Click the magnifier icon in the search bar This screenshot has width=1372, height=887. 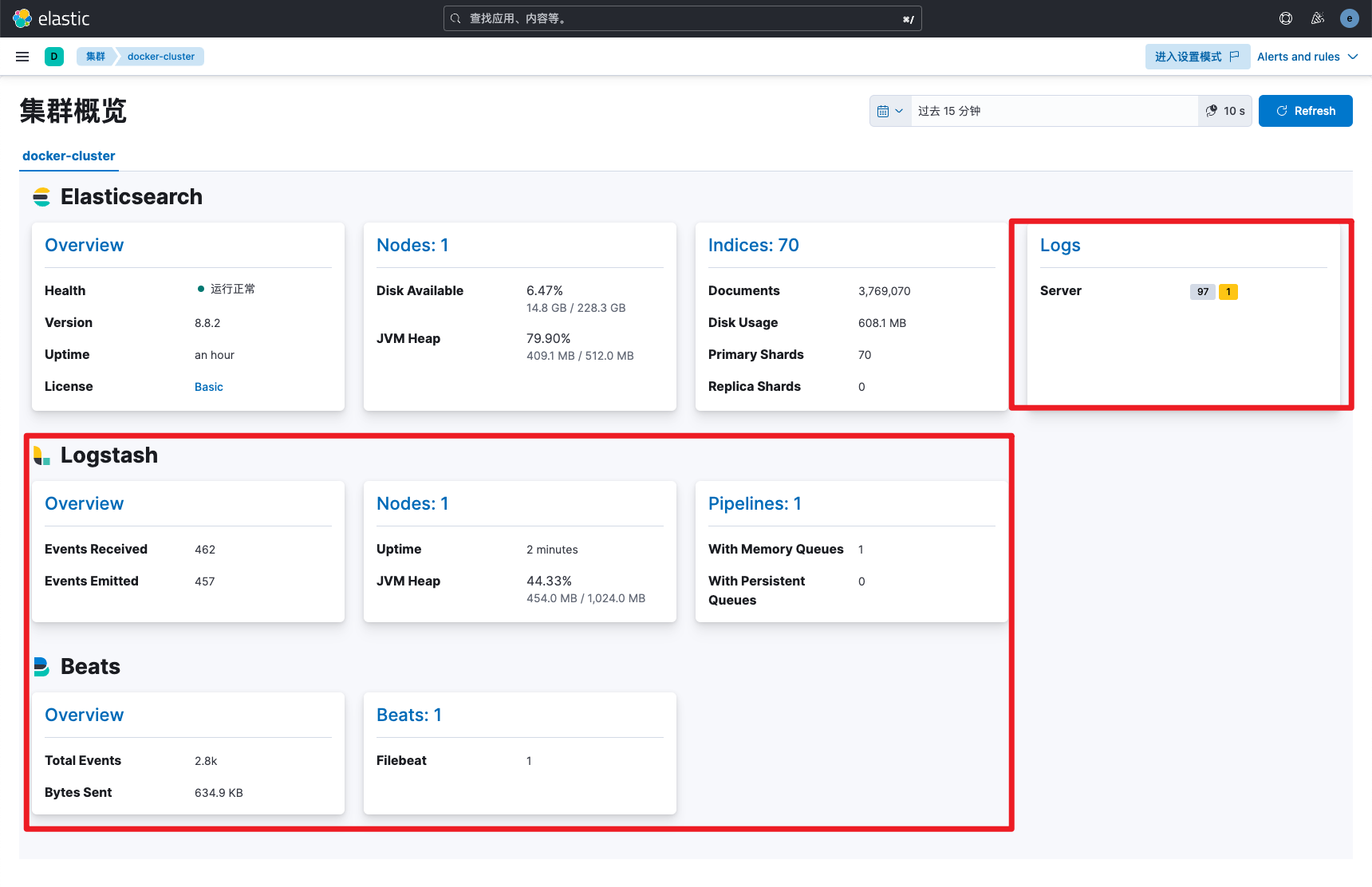point(455,18)
